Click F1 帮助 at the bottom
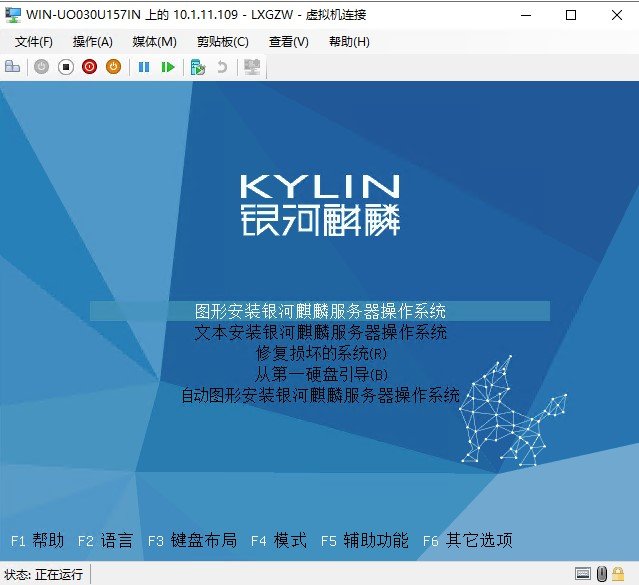 [x=37, y=541]
